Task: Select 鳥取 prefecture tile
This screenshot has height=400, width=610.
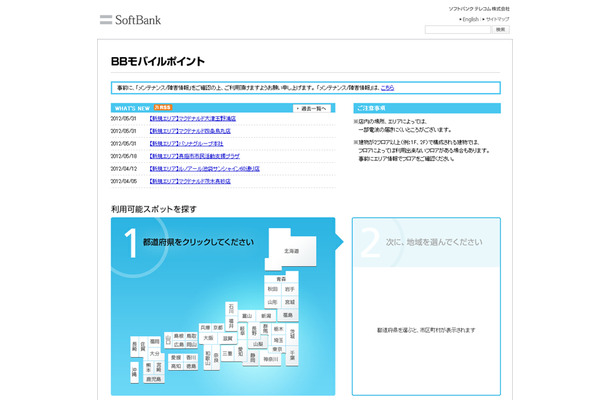Action: pos(191,336)
